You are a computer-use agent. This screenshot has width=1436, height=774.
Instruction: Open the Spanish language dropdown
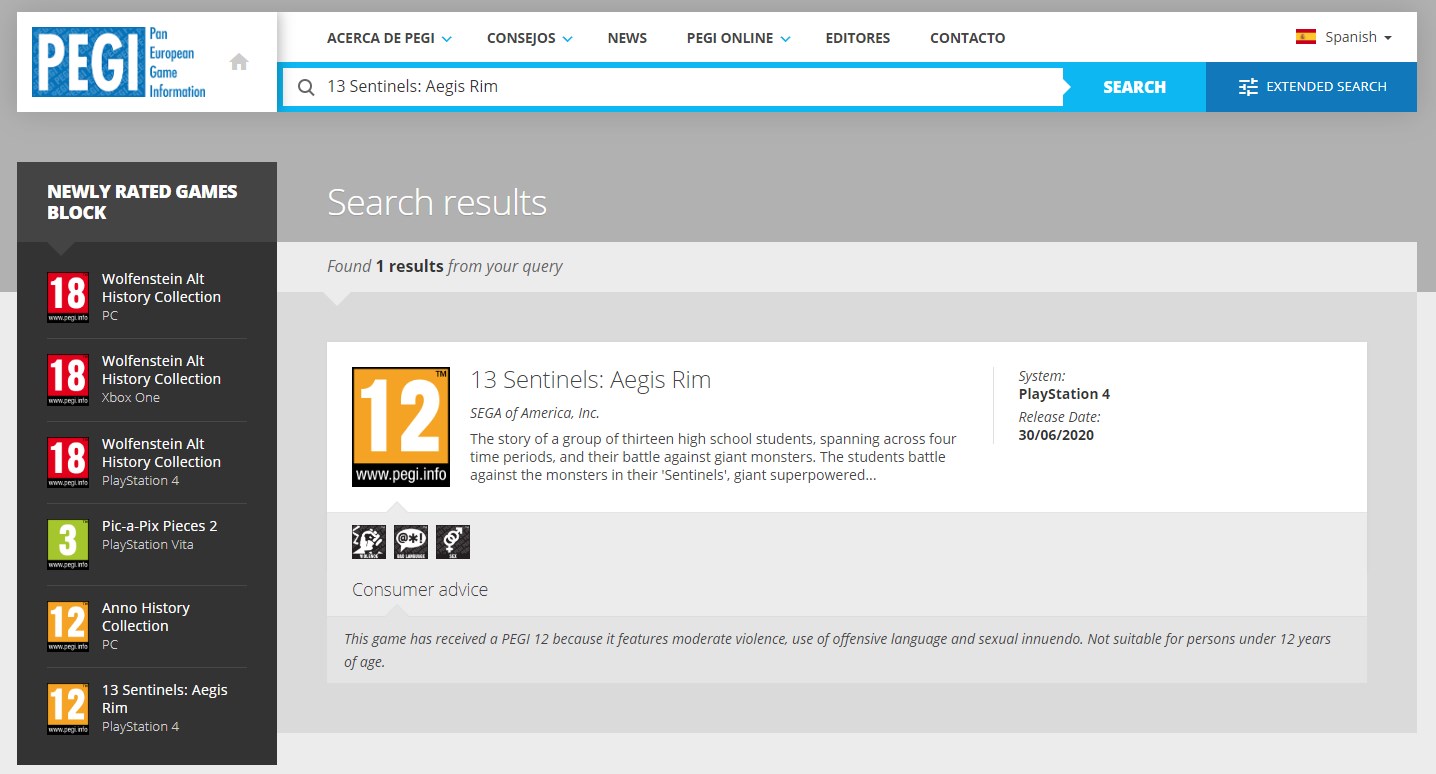tap(1343, 37)
